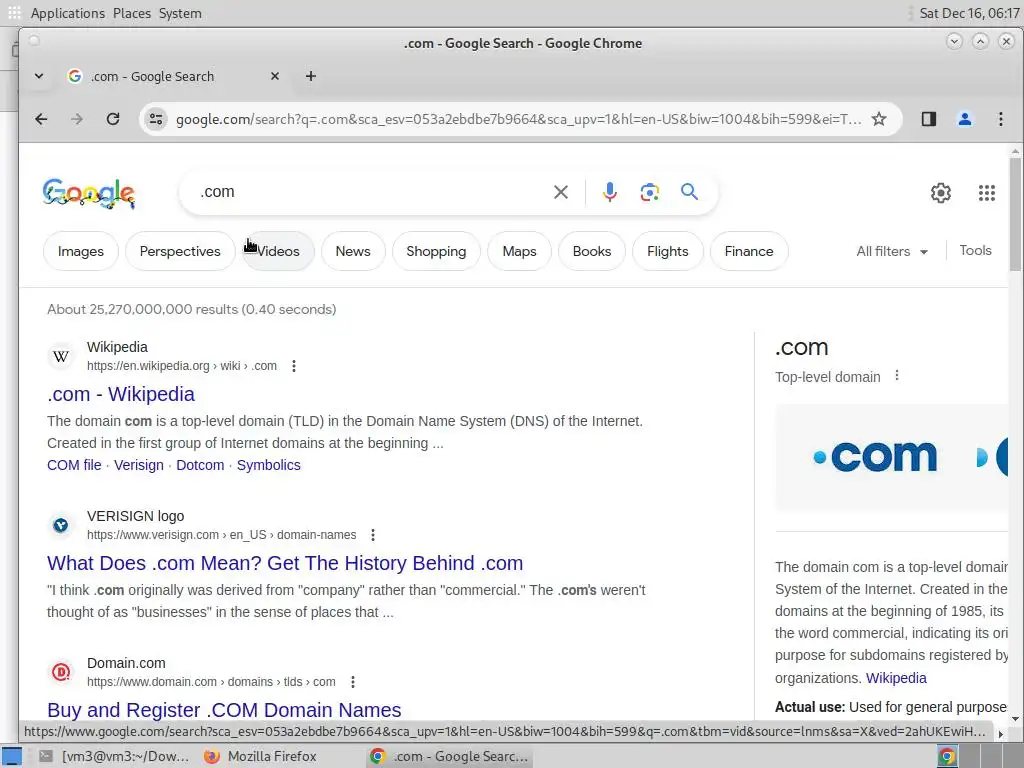Select the Finance filter

pyautogui.click(x=749, y=251)
